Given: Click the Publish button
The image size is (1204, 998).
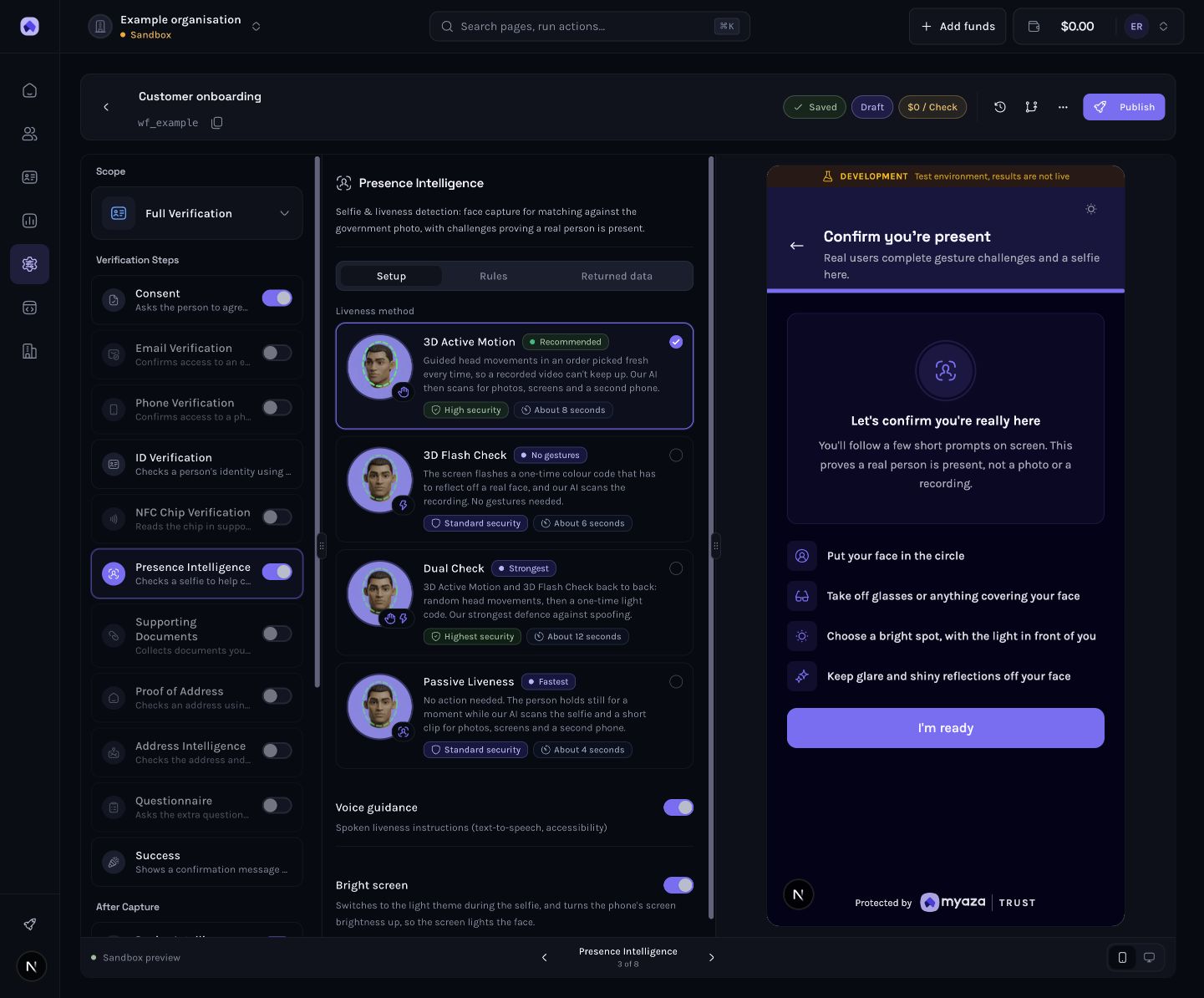Looking at the screenshot, I should (x=1124, y=107).
